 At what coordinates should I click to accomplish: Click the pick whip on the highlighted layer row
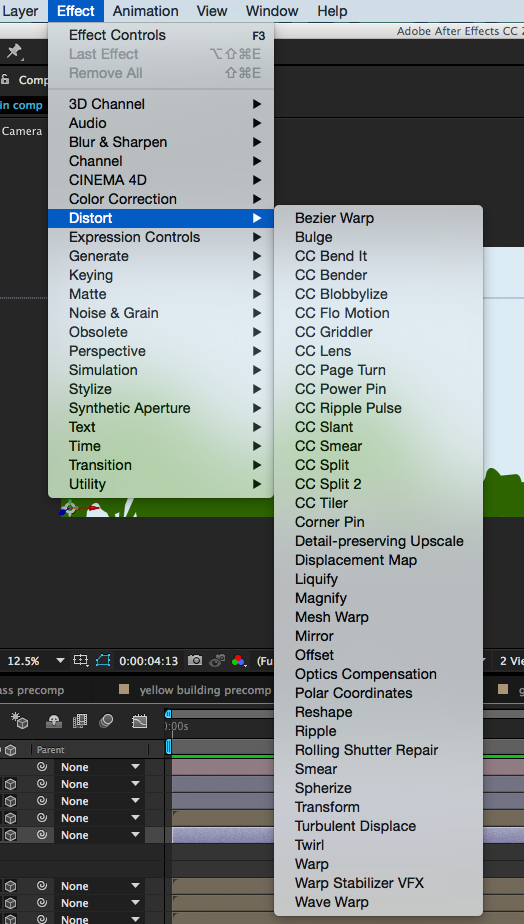click(x=42, y=835)
